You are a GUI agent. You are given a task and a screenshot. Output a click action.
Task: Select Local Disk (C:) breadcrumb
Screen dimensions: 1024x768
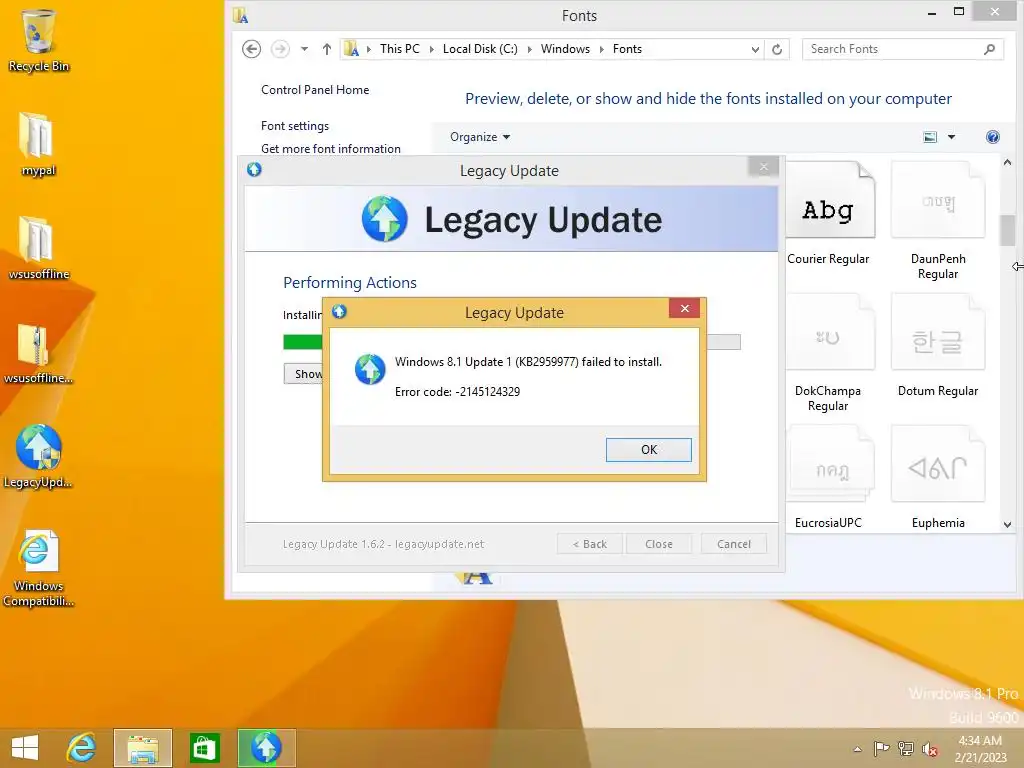point(480,49)
